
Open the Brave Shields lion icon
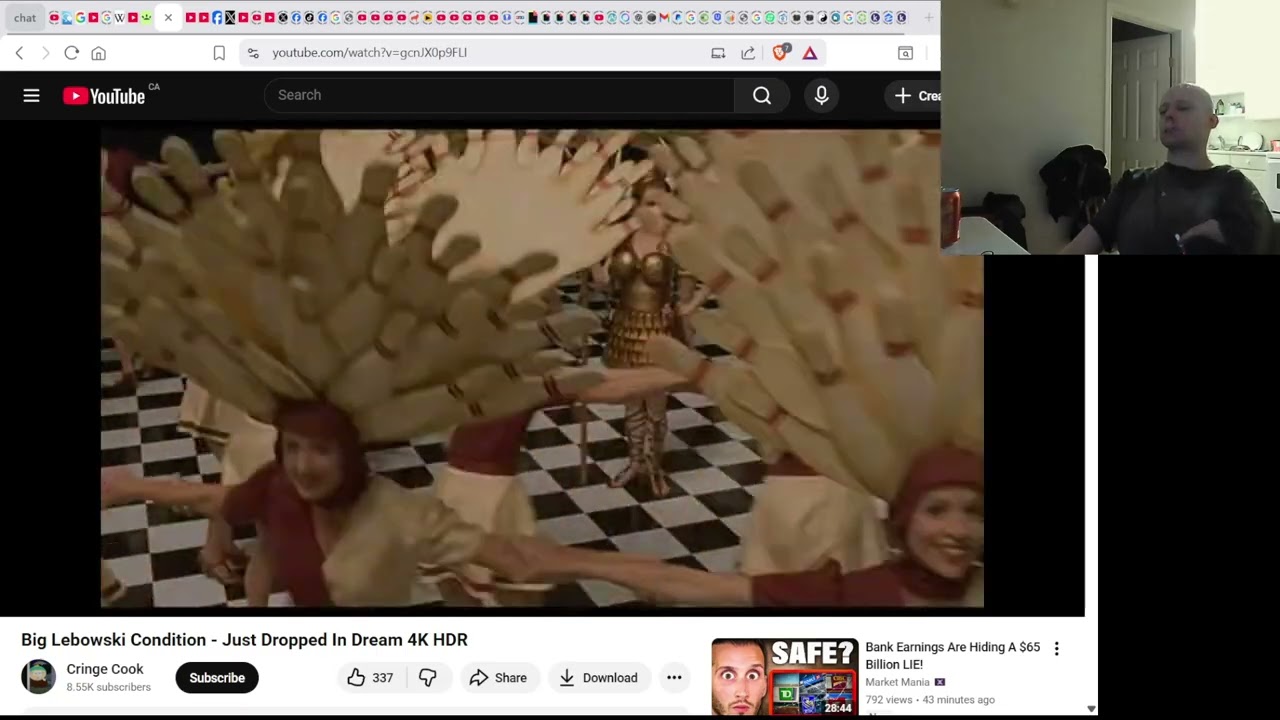780,52
